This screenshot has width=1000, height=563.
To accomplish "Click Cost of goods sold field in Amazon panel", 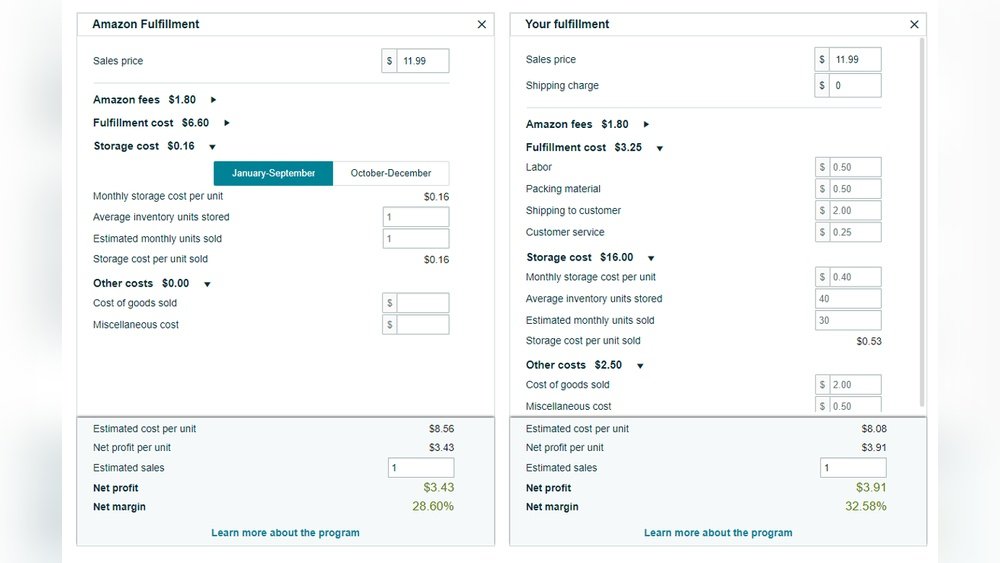I will click(x=422, y=303).
